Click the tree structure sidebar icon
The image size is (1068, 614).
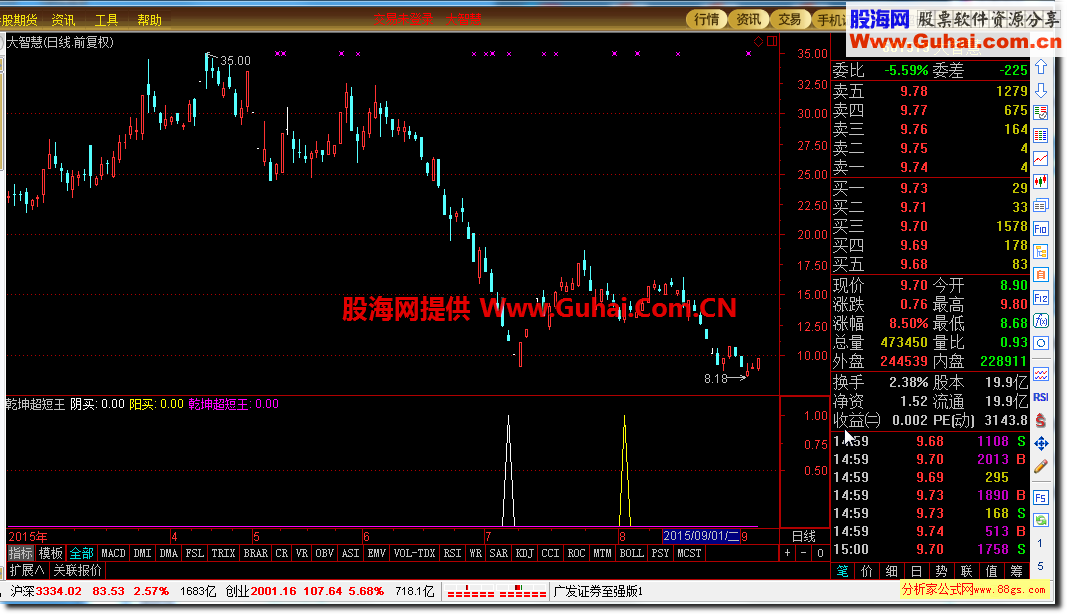pos(1041,251)
